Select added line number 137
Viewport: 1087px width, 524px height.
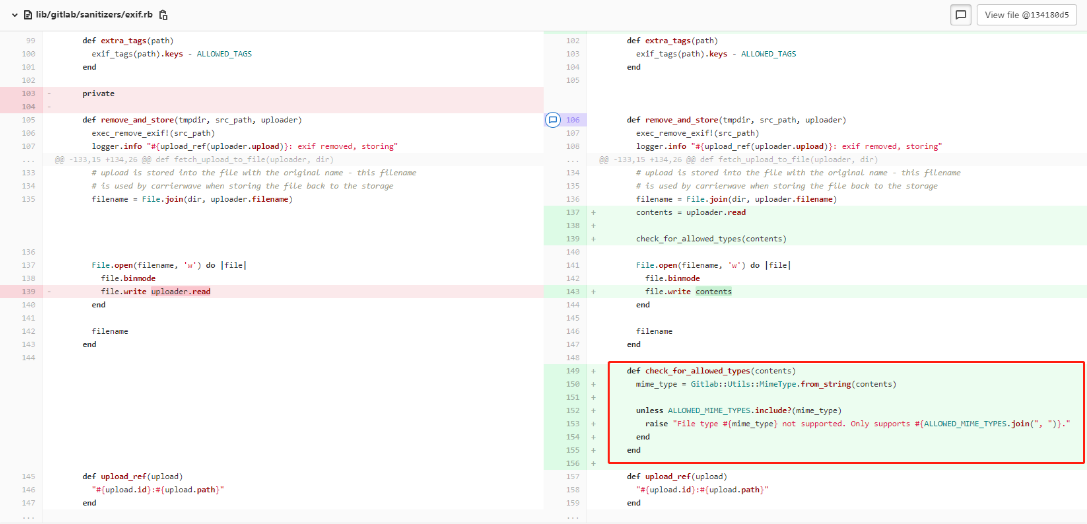573,212
